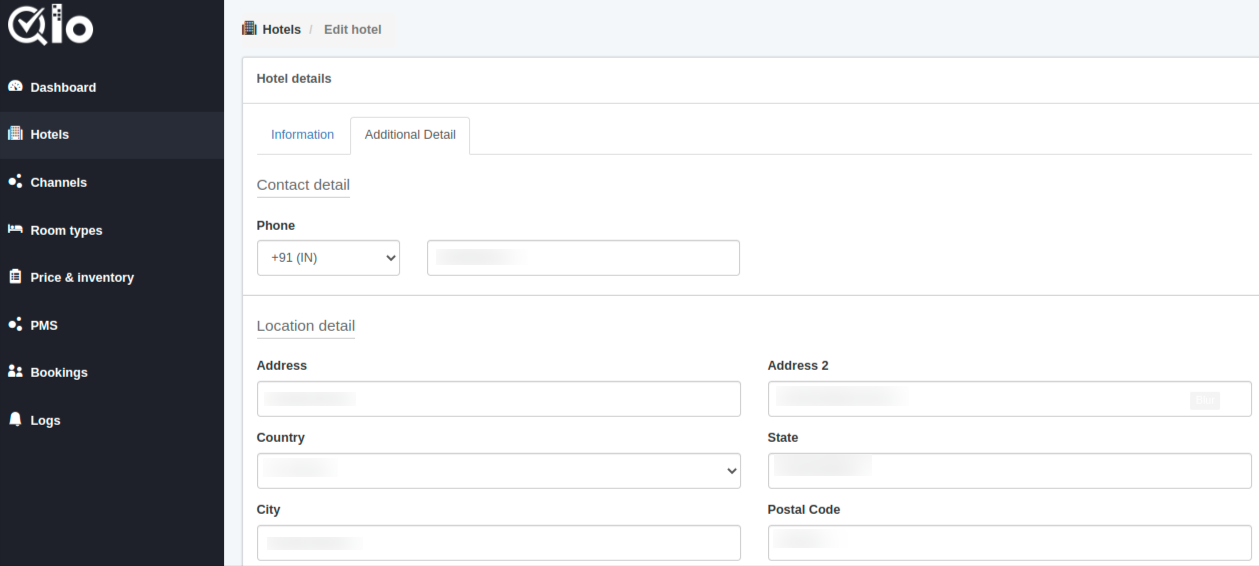Go to Bookings page
The height and width of the screenshot is (566, 1259).
pos(112,372)
